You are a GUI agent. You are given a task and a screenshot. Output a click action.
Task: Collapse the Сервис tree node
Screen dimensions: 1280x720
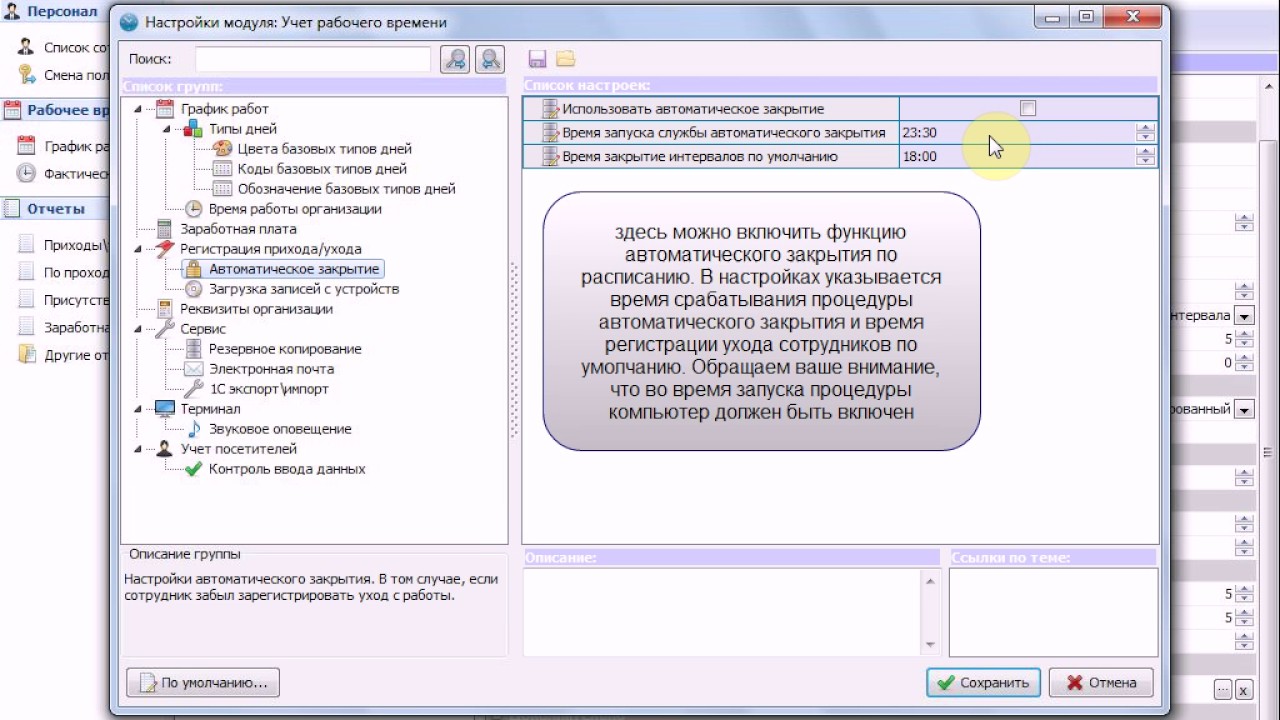click(138, 329)
